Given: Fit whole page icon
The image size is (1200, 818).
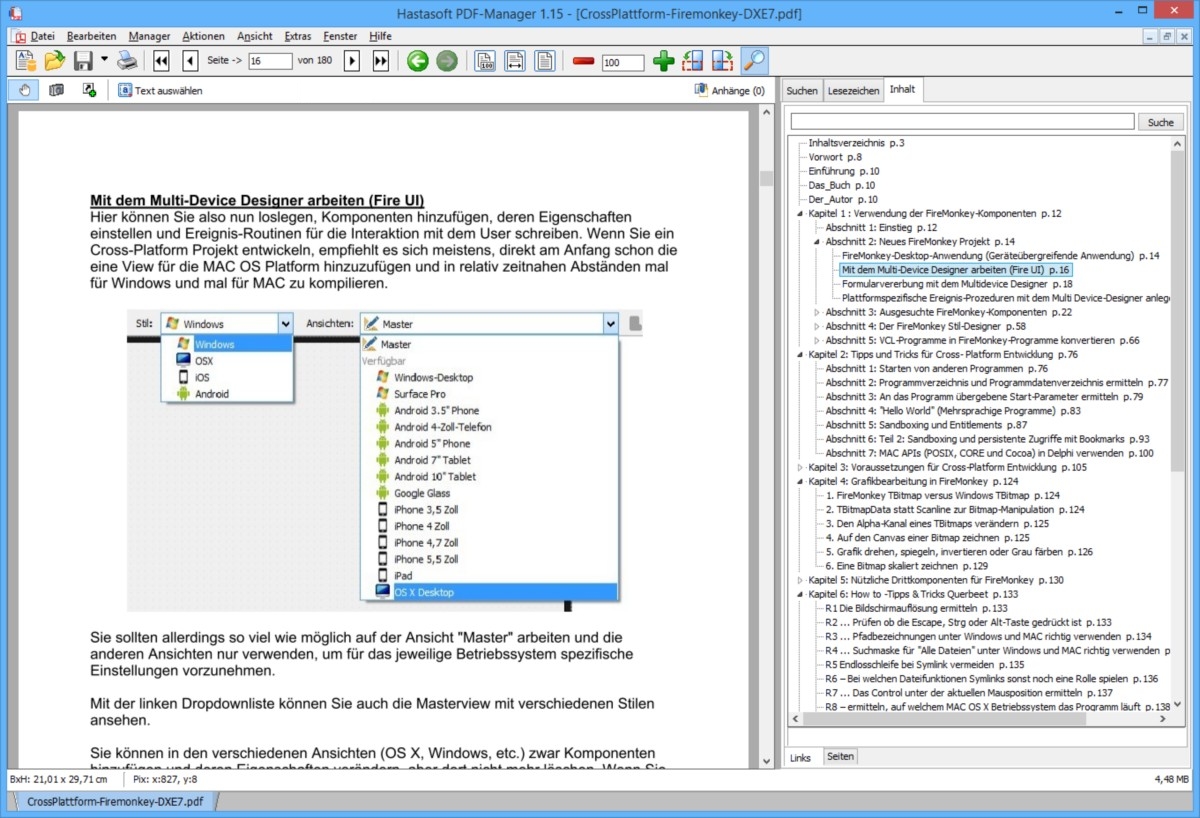Looking at the screenshot, I should [x=544, y=61].
